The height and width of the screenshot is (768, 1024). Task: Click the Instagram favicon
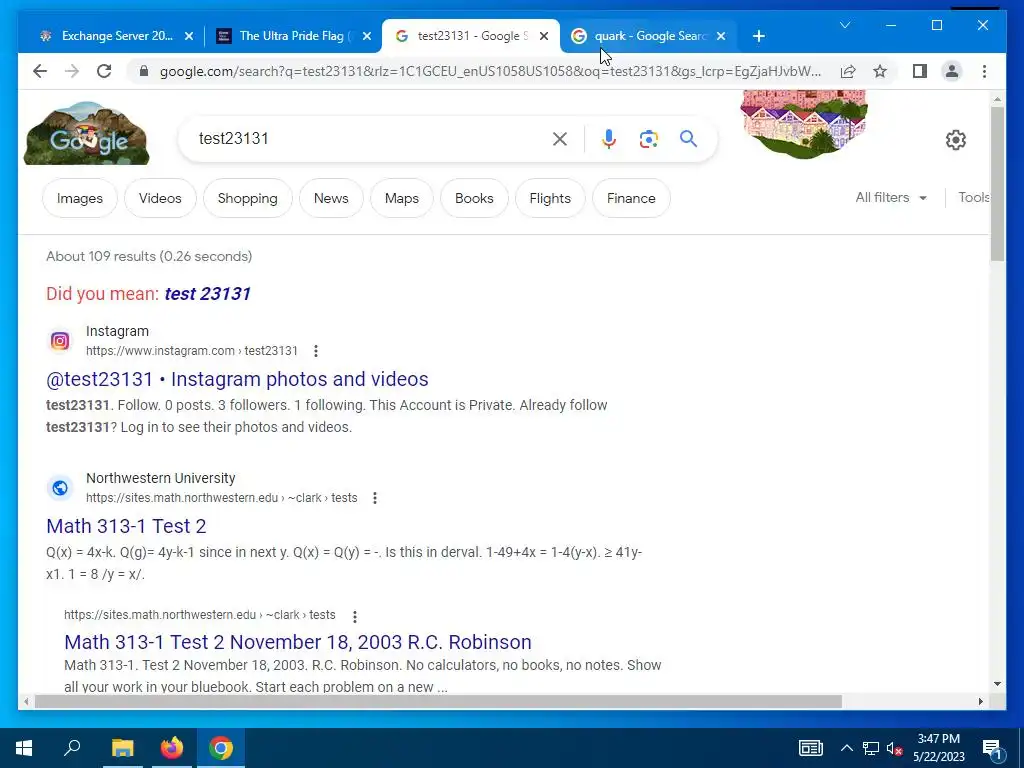tap(60, 341)
